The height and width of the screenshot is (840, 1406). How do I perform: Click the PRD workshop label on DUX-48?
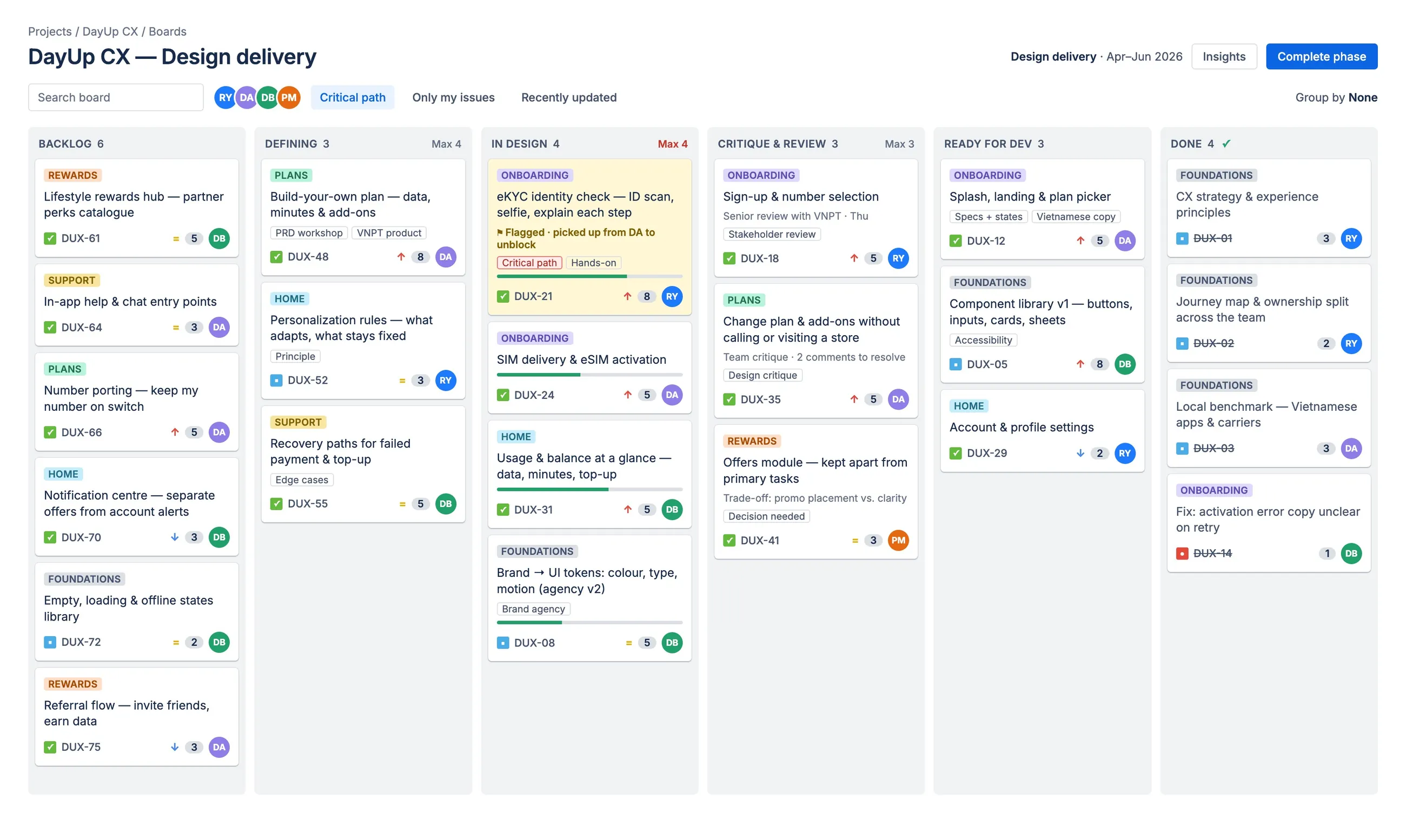(x=309, y=233)
